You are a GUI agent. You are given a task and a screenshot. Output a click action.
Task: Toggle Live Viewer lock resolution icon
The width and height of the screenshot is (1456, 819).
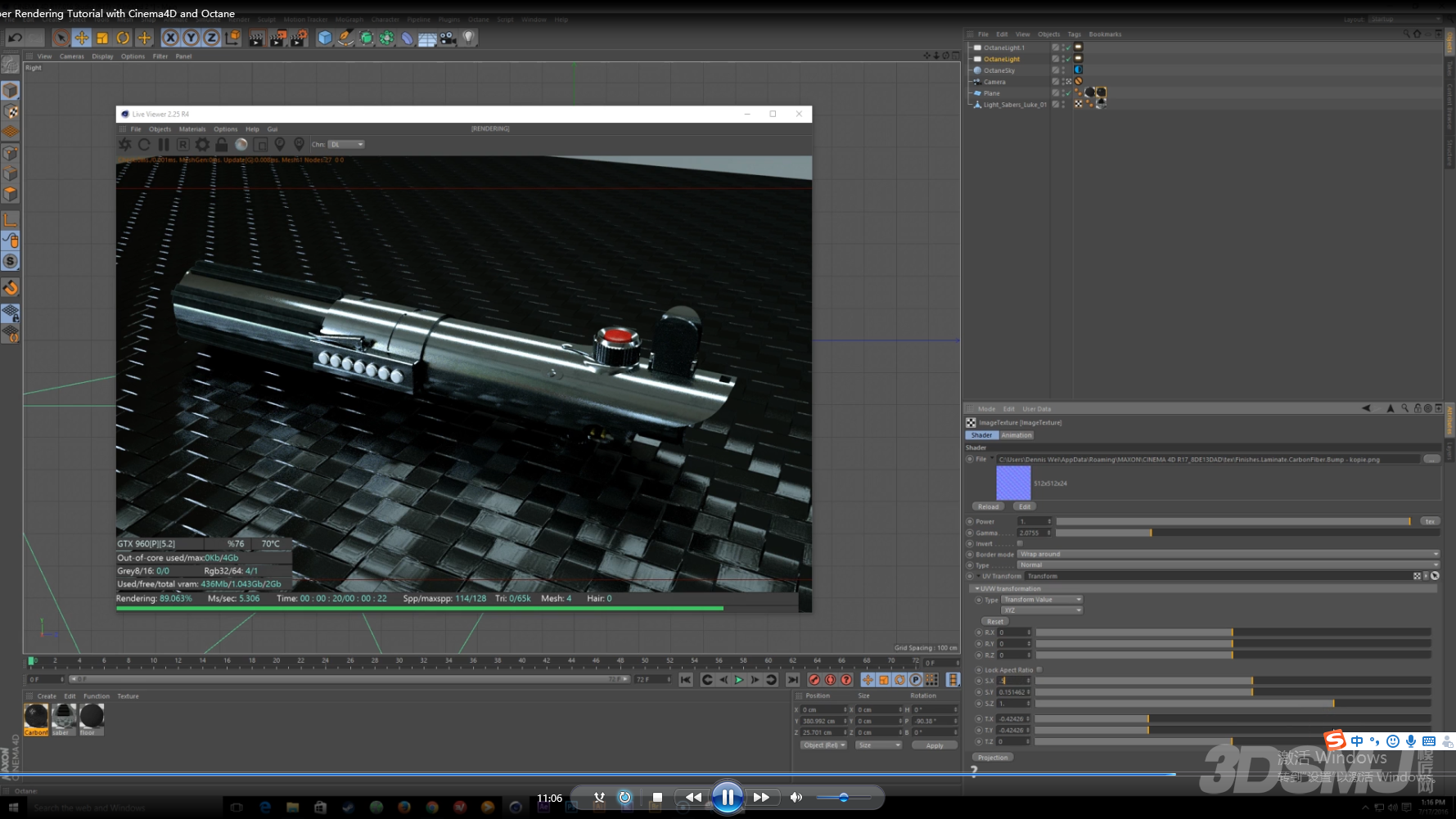tap(222, 145)
